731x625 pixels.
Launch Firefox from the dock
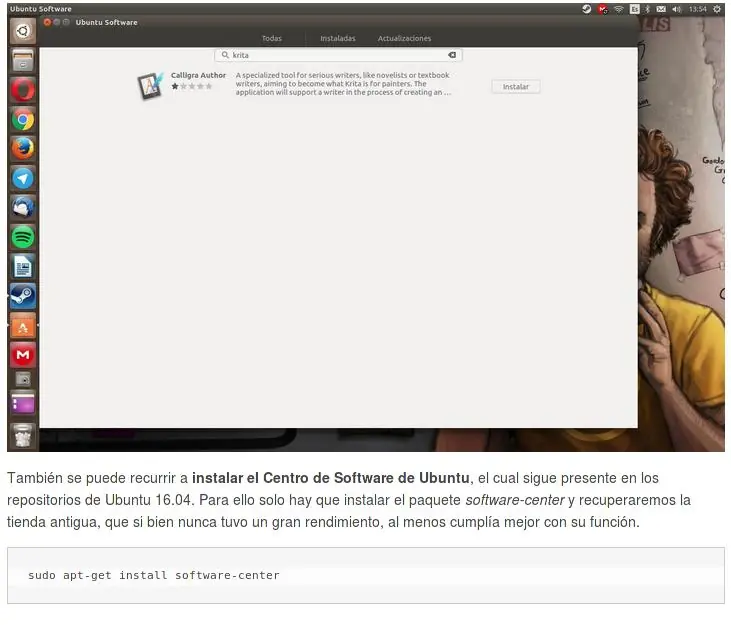click(x=22, y=149)
